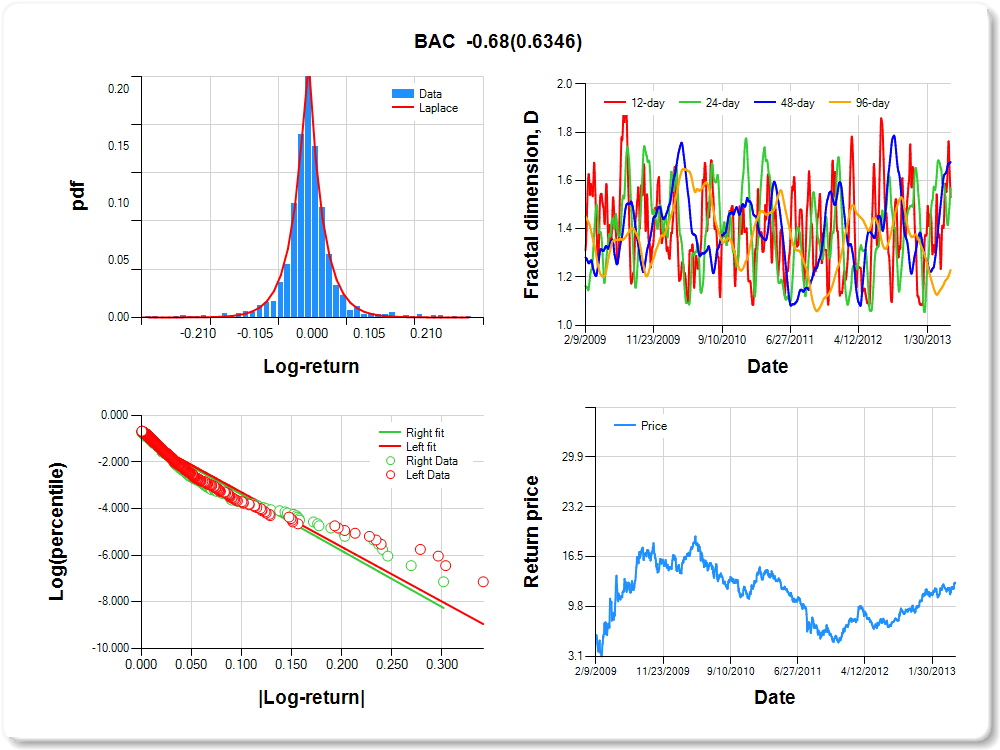
Task: Click the pdf axis title
Action: tap(78, 196)
